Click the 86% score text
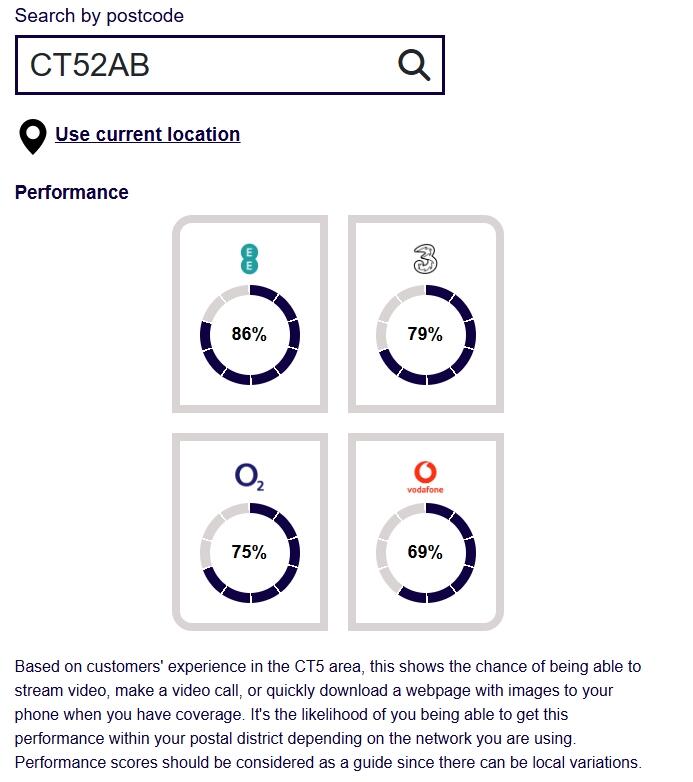 (x=249, y=335)
